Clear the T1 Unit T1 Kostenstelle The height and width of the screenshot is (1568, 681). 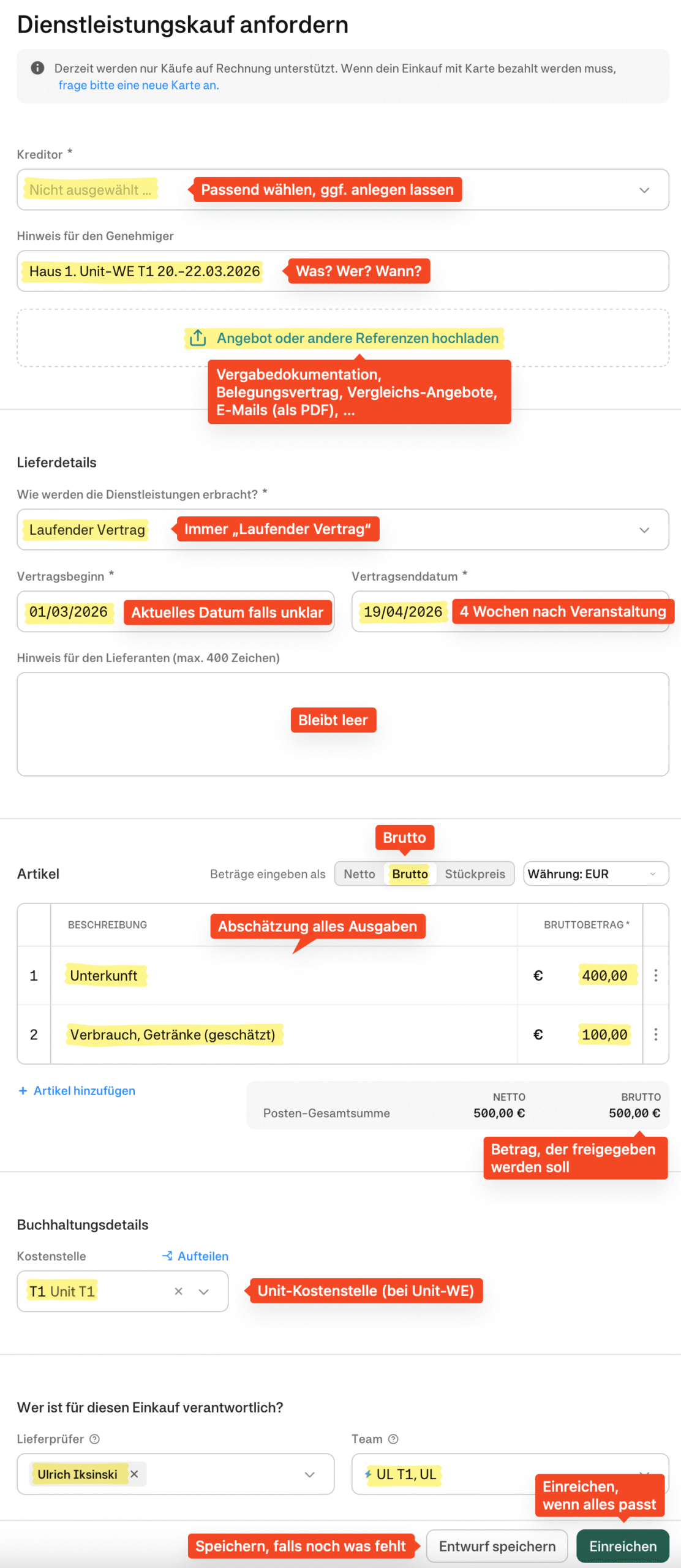pyautogui.click(x=178, y=1291)
